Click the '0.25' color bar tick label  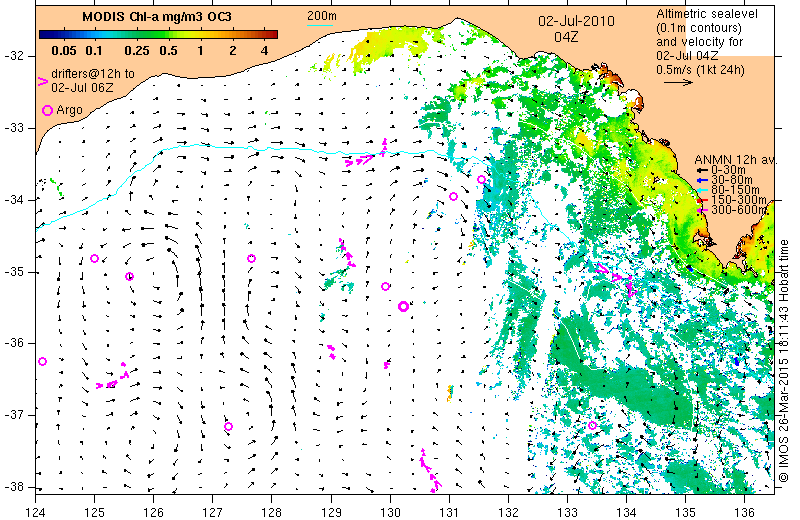pos(137,51)
